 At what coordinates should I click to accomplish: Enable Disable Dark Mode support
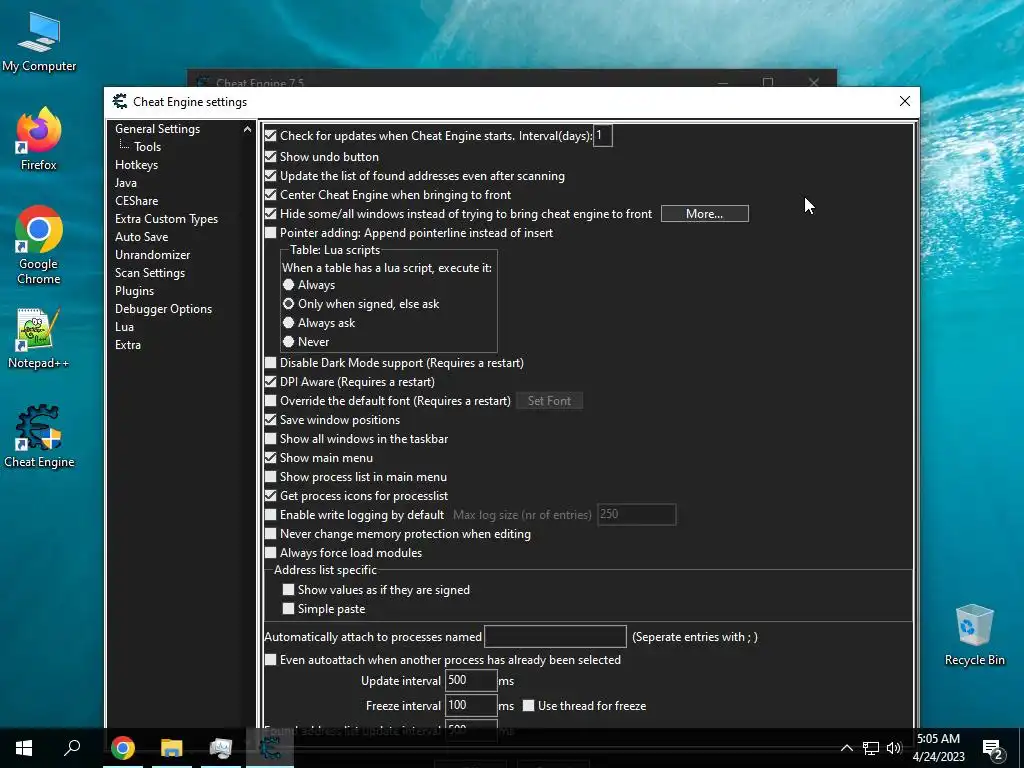(x=270, y=362)
